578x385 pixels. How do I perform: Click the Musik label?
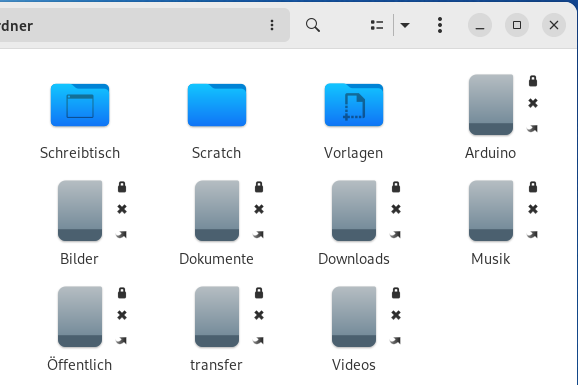tap(491, 259)
